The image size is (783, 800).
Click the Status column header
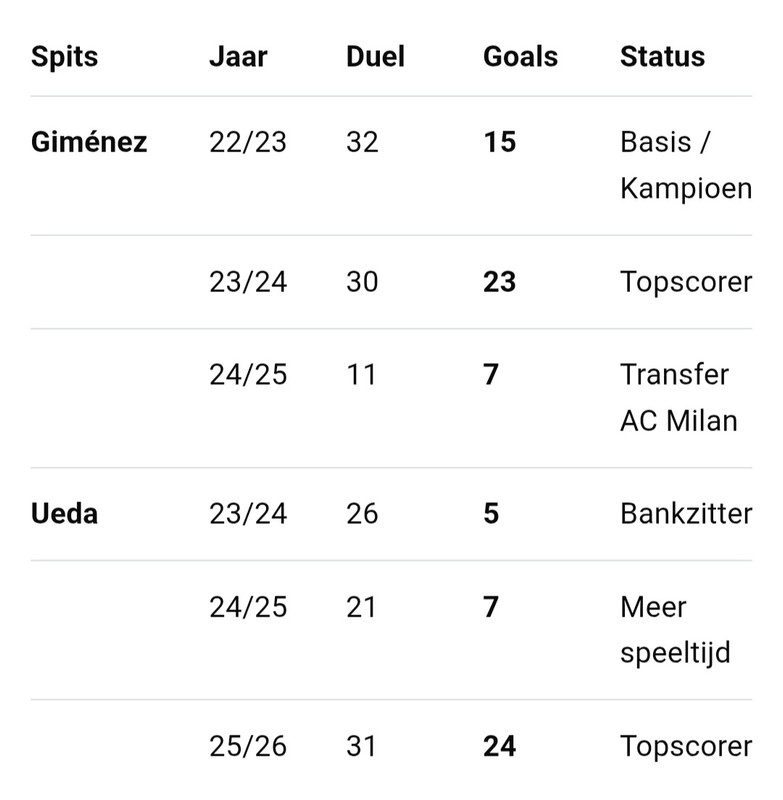[x=662, y=57]
